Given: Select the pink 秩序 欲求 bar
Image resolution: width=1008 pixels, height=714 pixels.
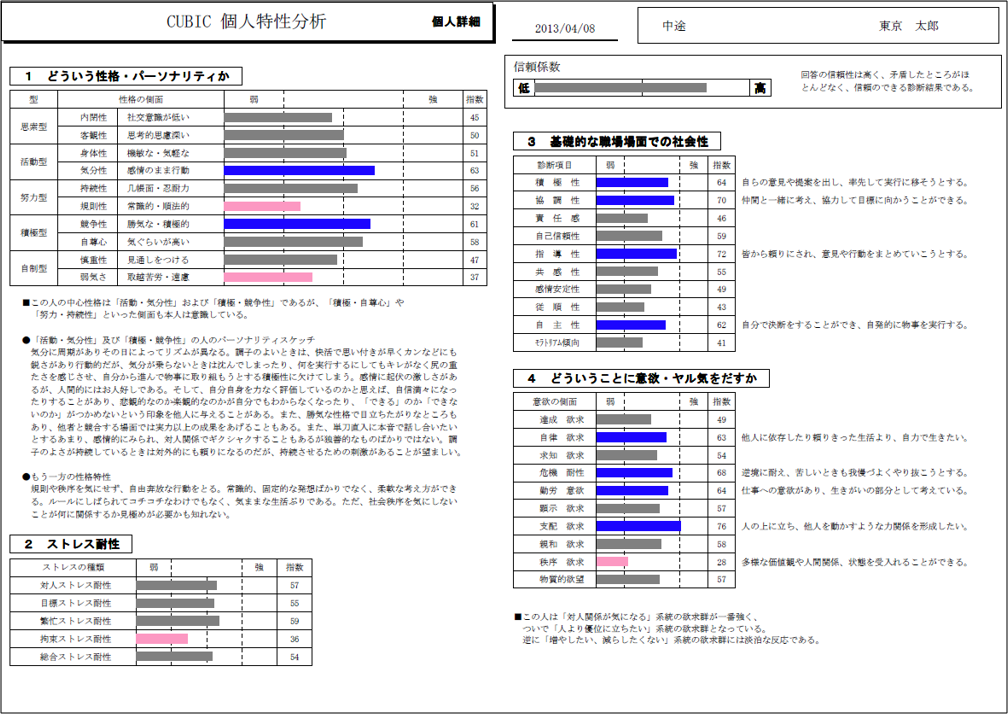Looking at the screenshot, I should 612,562.
